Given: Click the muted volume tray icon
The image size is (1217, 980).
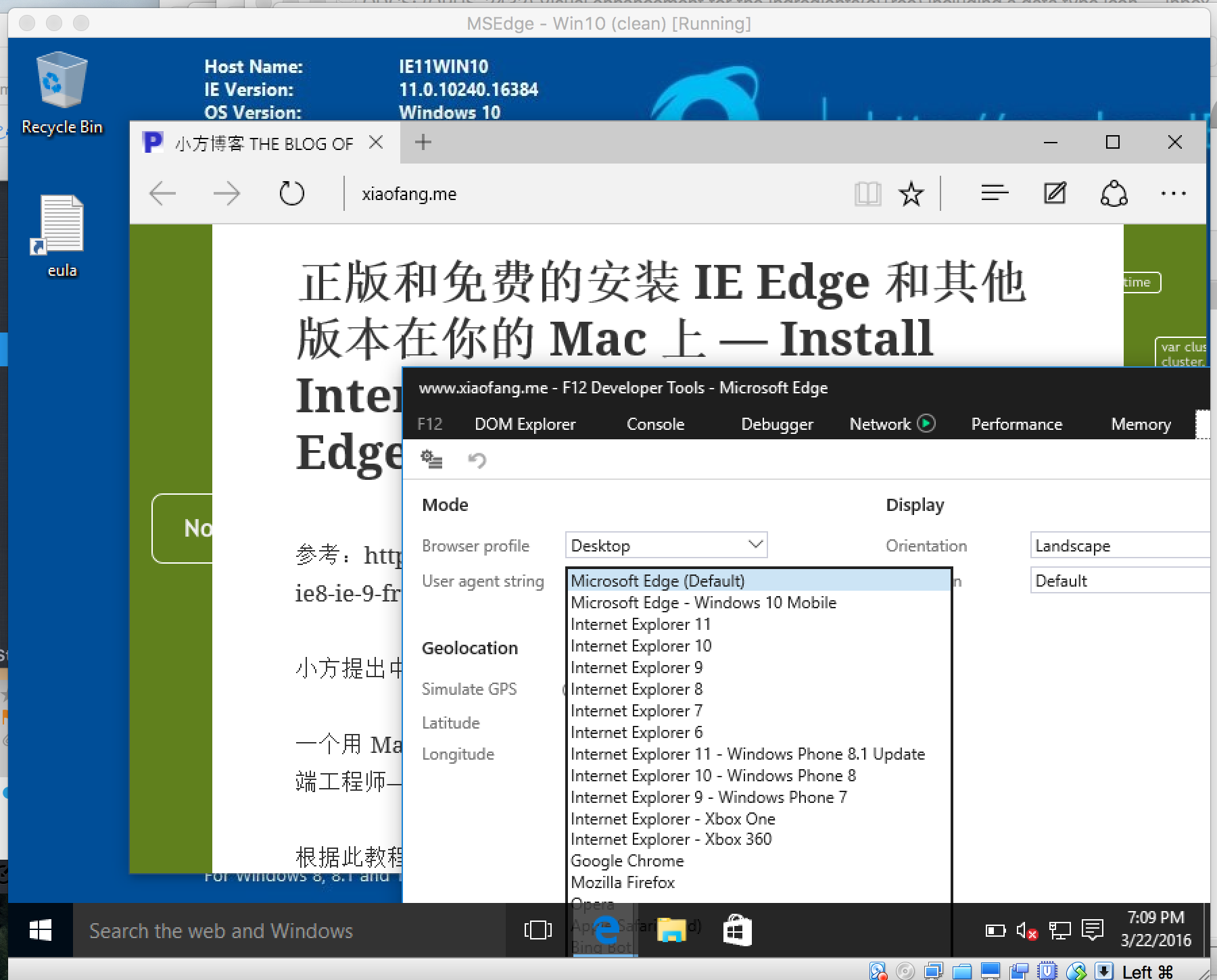Looking at the screenshot, I should [x=1026, y=931].
